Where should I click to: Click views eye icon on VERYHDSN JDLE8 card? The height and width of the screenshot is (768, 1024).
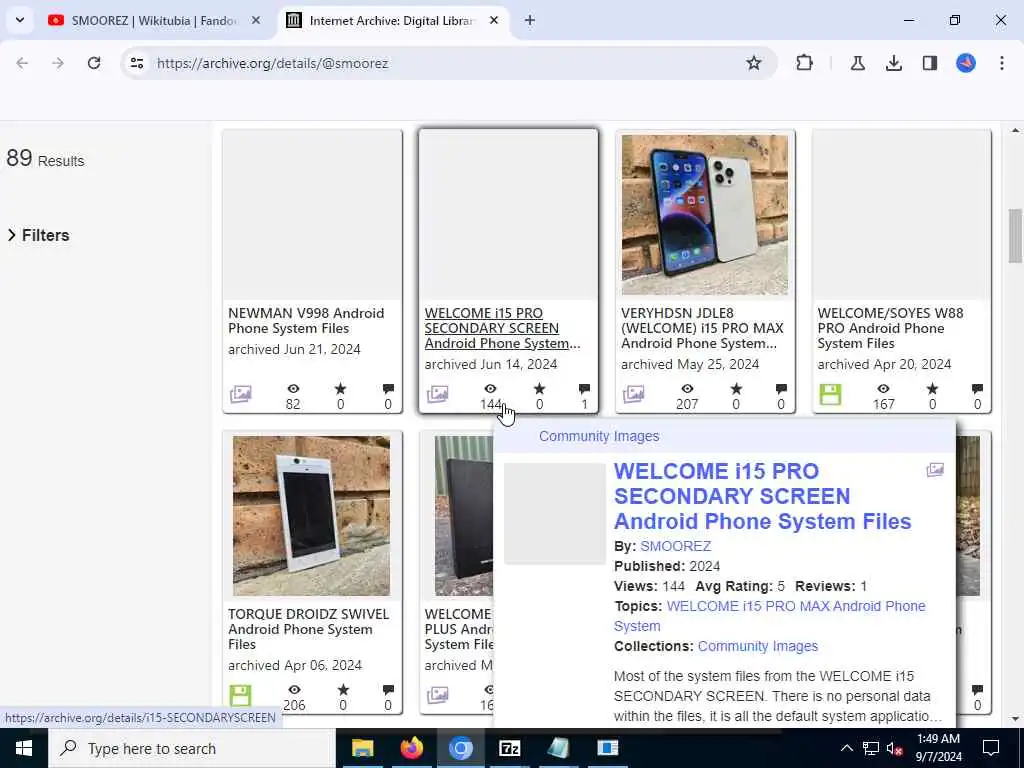[x=687, y=389]
